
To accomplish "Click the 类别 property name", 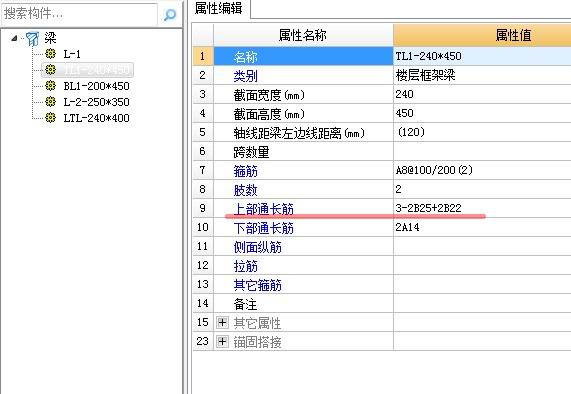I will pyautogui.click(x=245, y=76).
